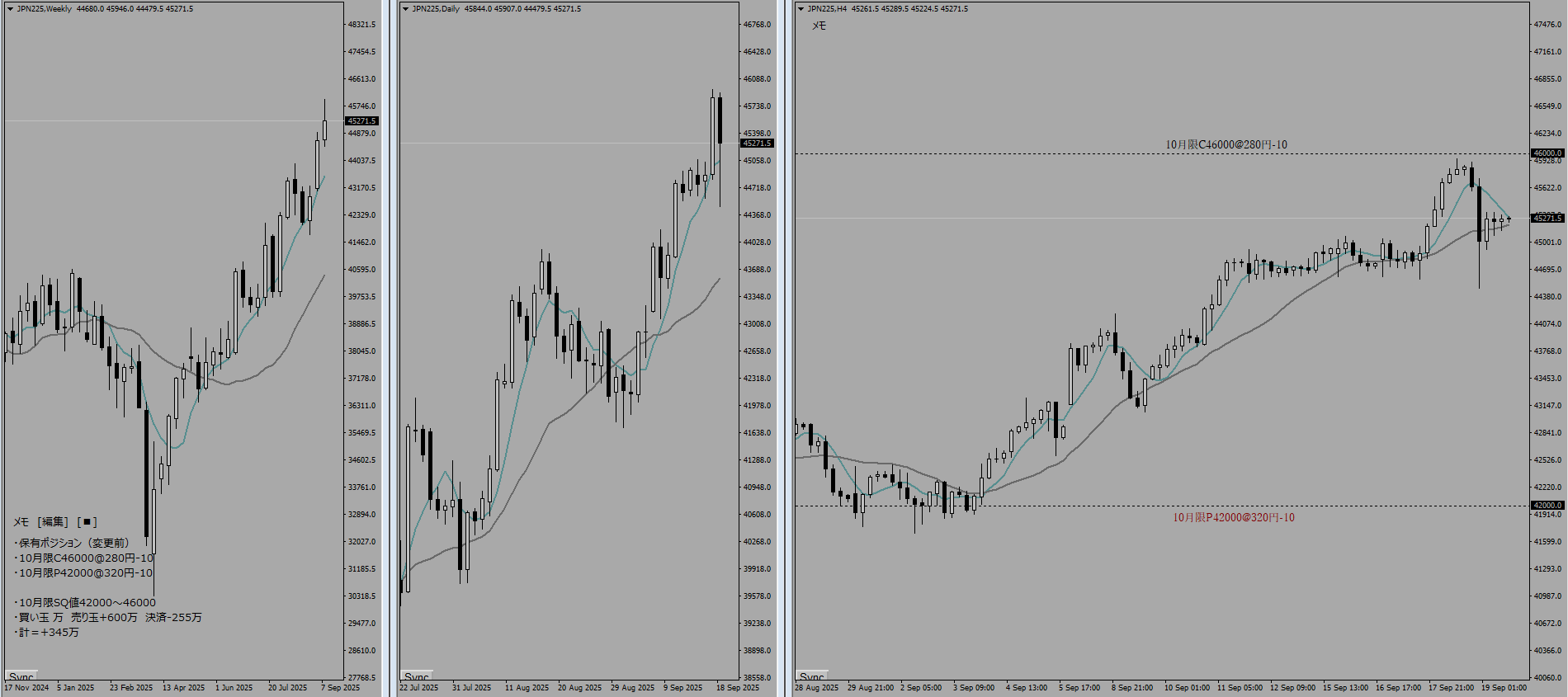Click current price tag 45271.5 on Daily chart
This screenshot has width=1568, height=697.
coord(757,144)
